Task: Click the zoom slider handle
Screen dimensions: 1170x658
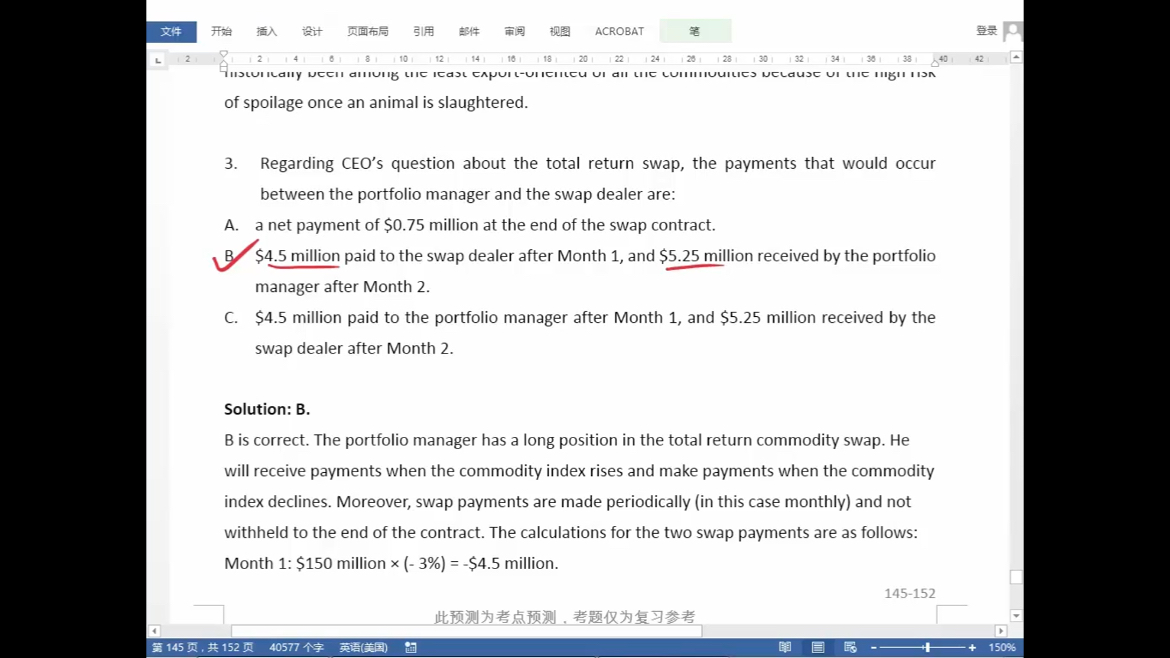Action: (928, 648)
